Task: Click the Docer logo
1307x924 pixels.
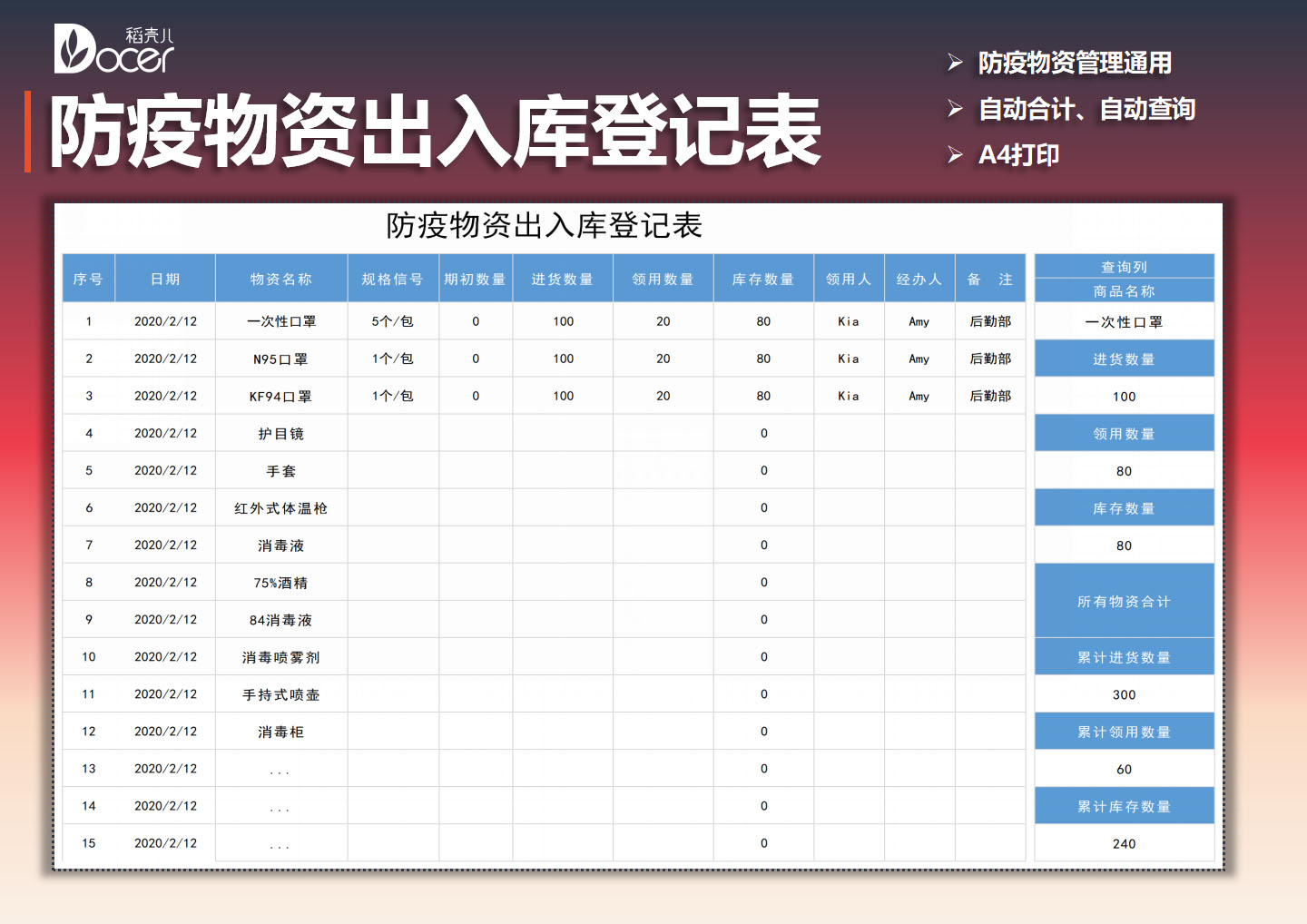Action: click(x=113, y=45)
